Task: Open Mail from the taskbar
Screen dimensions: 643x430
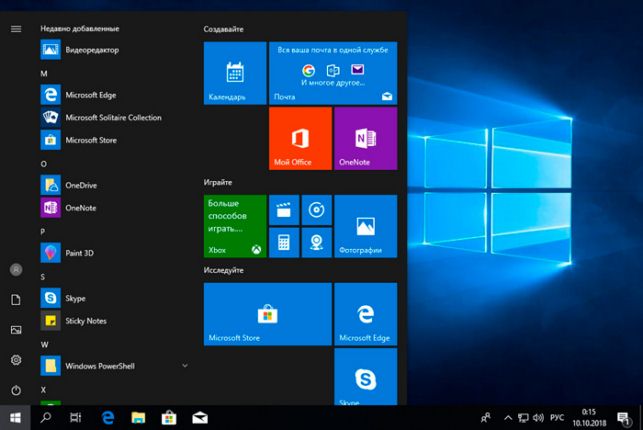Action: tap(200, 418)
